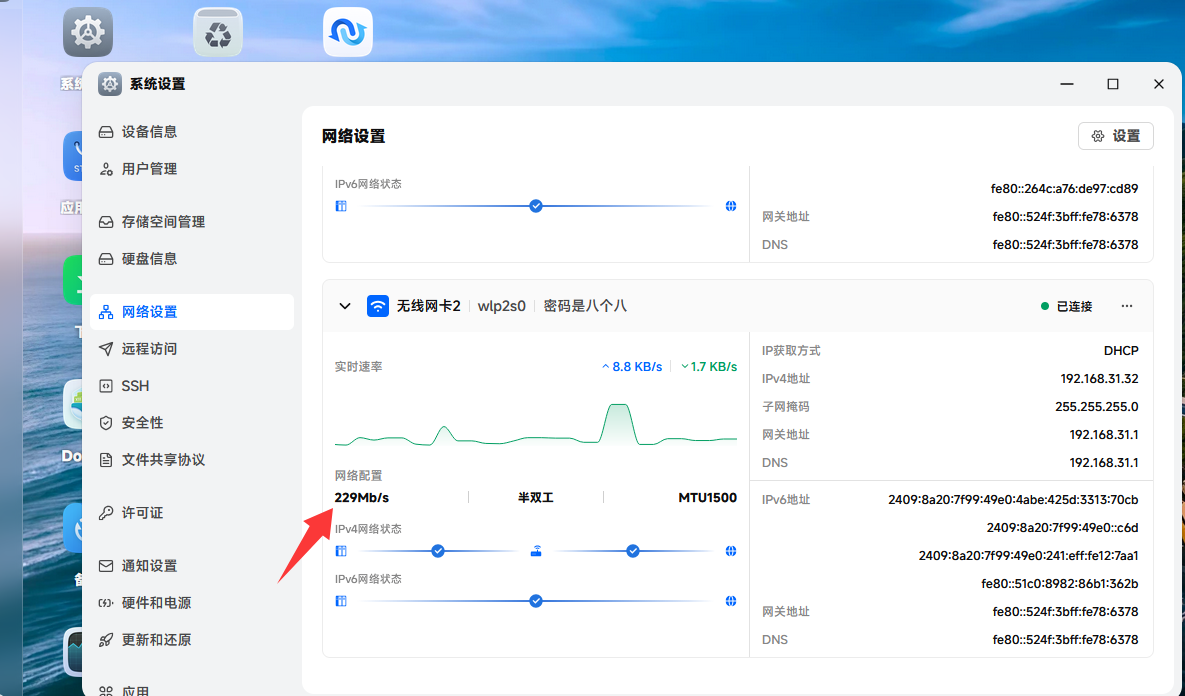Open the more options (...) menu for the wireless adapter

click(x=1127, y=306)
